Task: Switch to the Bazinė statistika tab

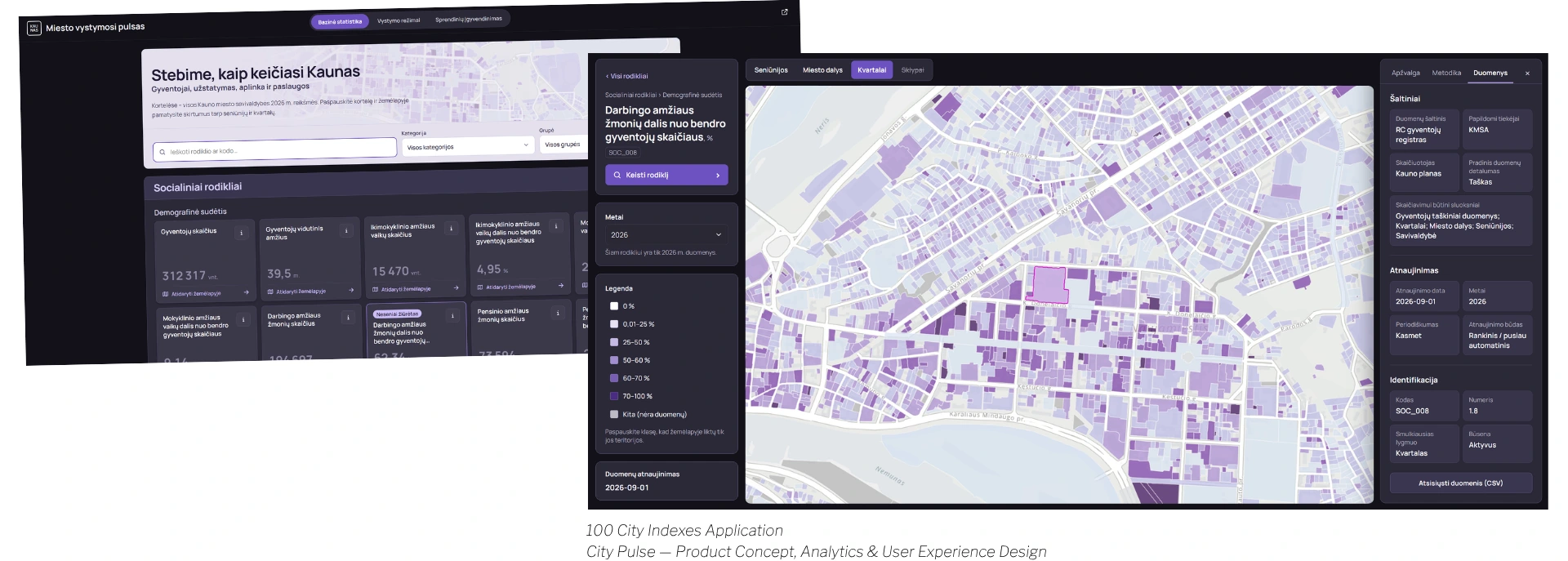Action: (340, 22)
